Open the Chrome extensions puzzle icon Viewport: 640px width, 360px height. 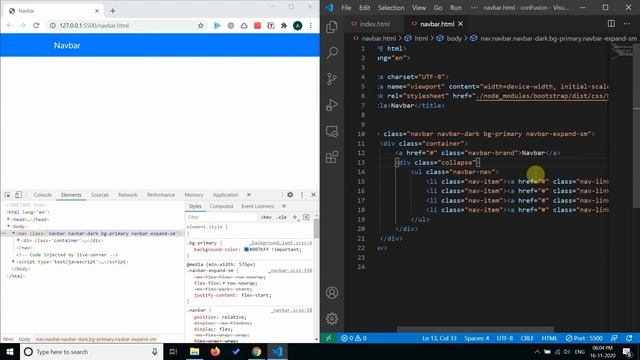click(284, 25)
